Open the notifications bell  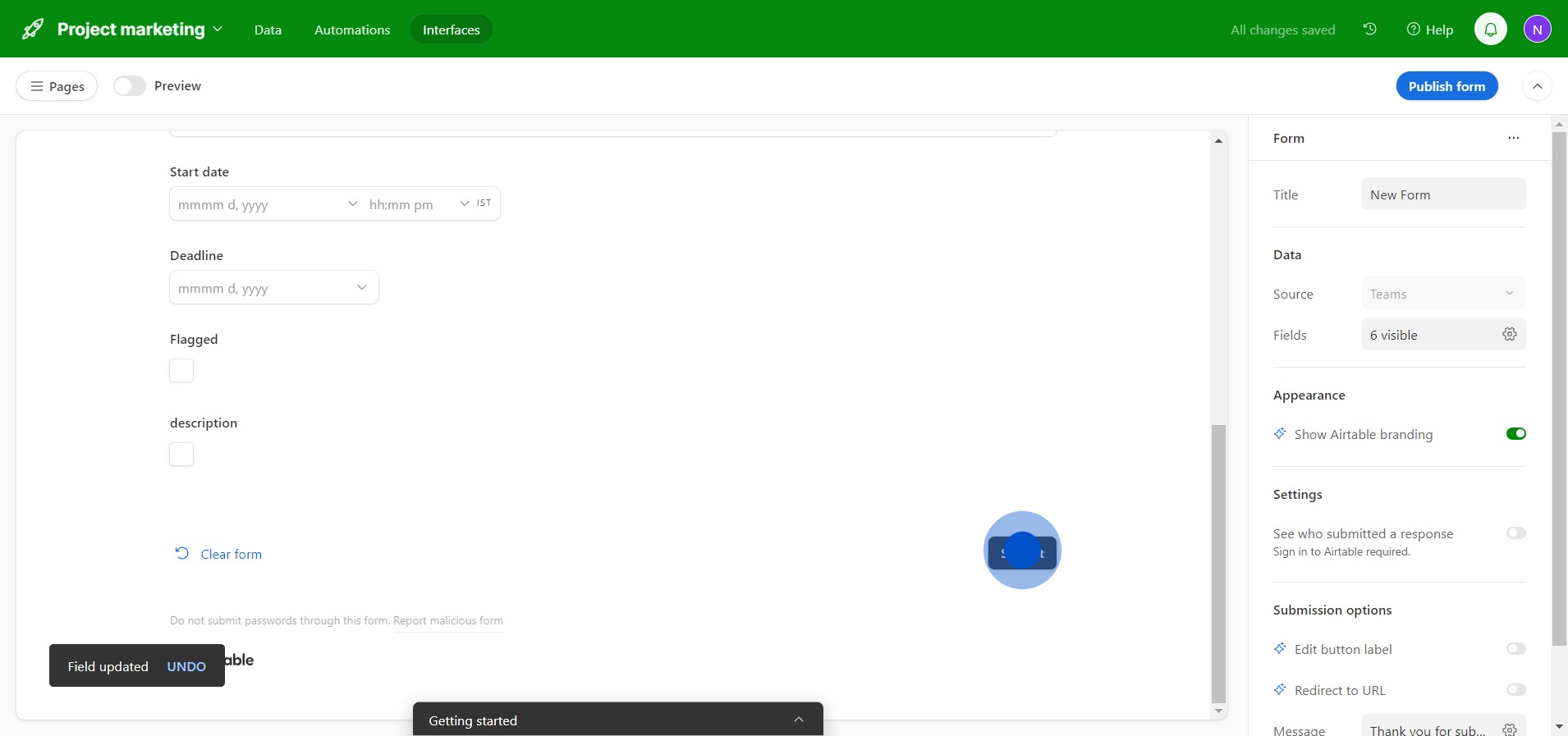[1490, 30]
